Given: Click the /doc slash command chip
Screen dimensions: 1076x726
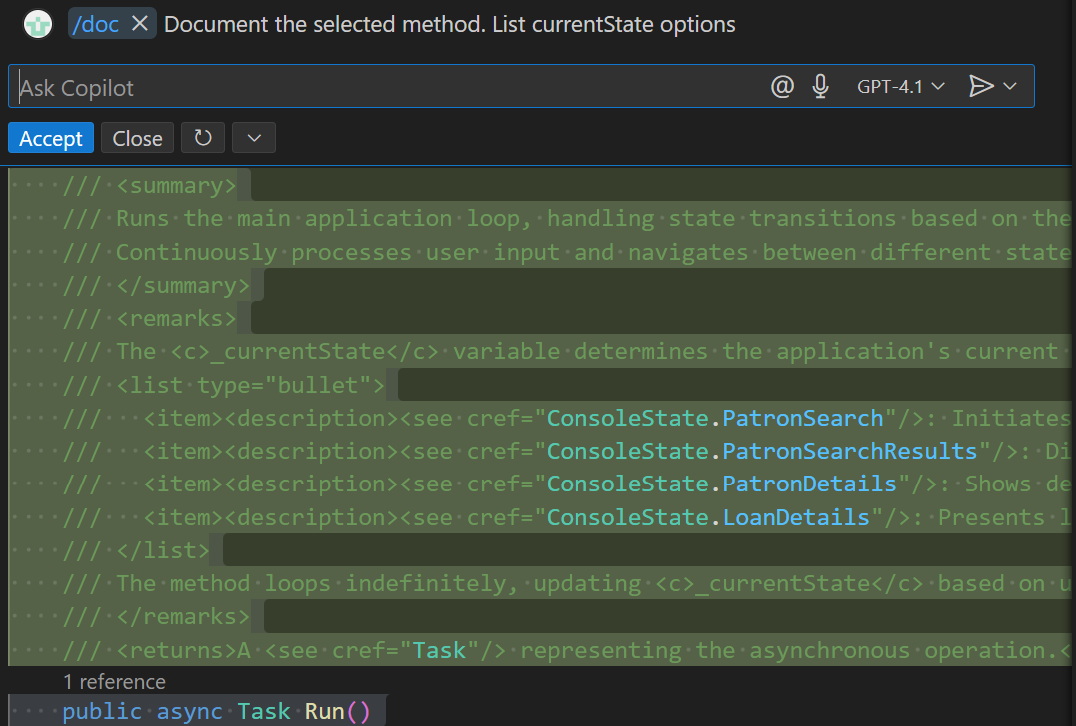Looking at the screenshot, I should point(96,24).
